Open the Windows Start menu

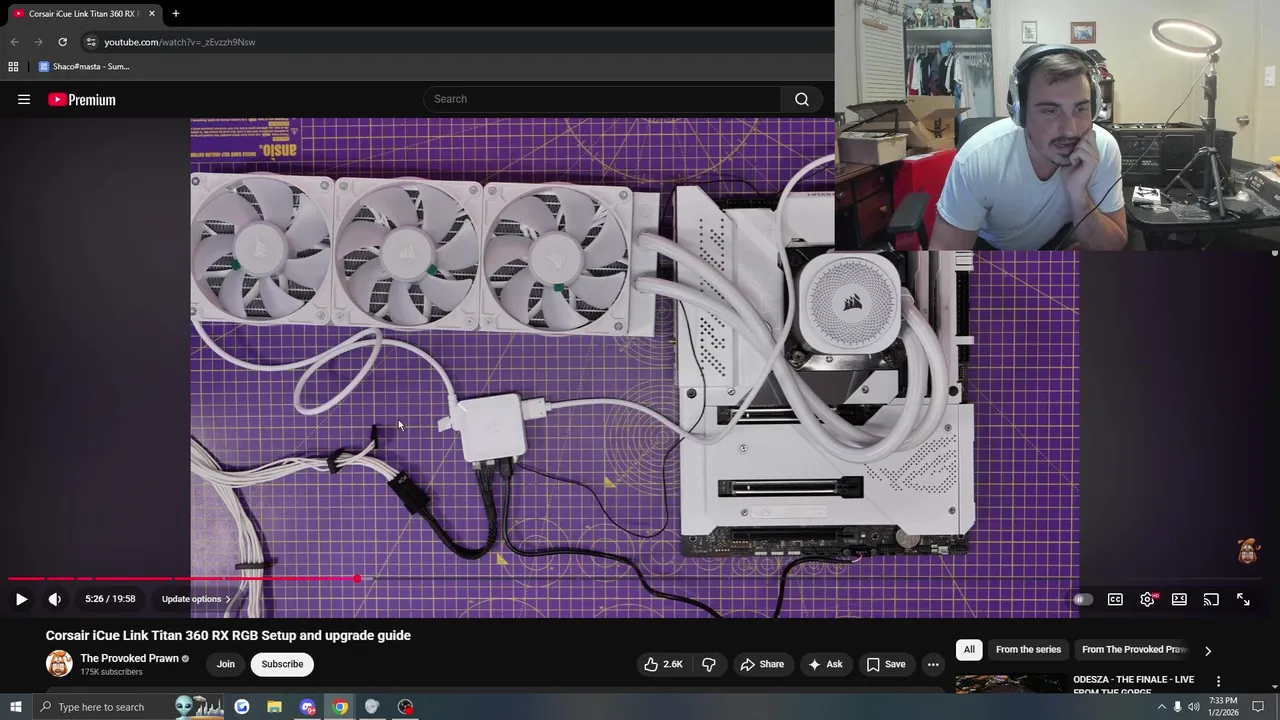(15, 707)
